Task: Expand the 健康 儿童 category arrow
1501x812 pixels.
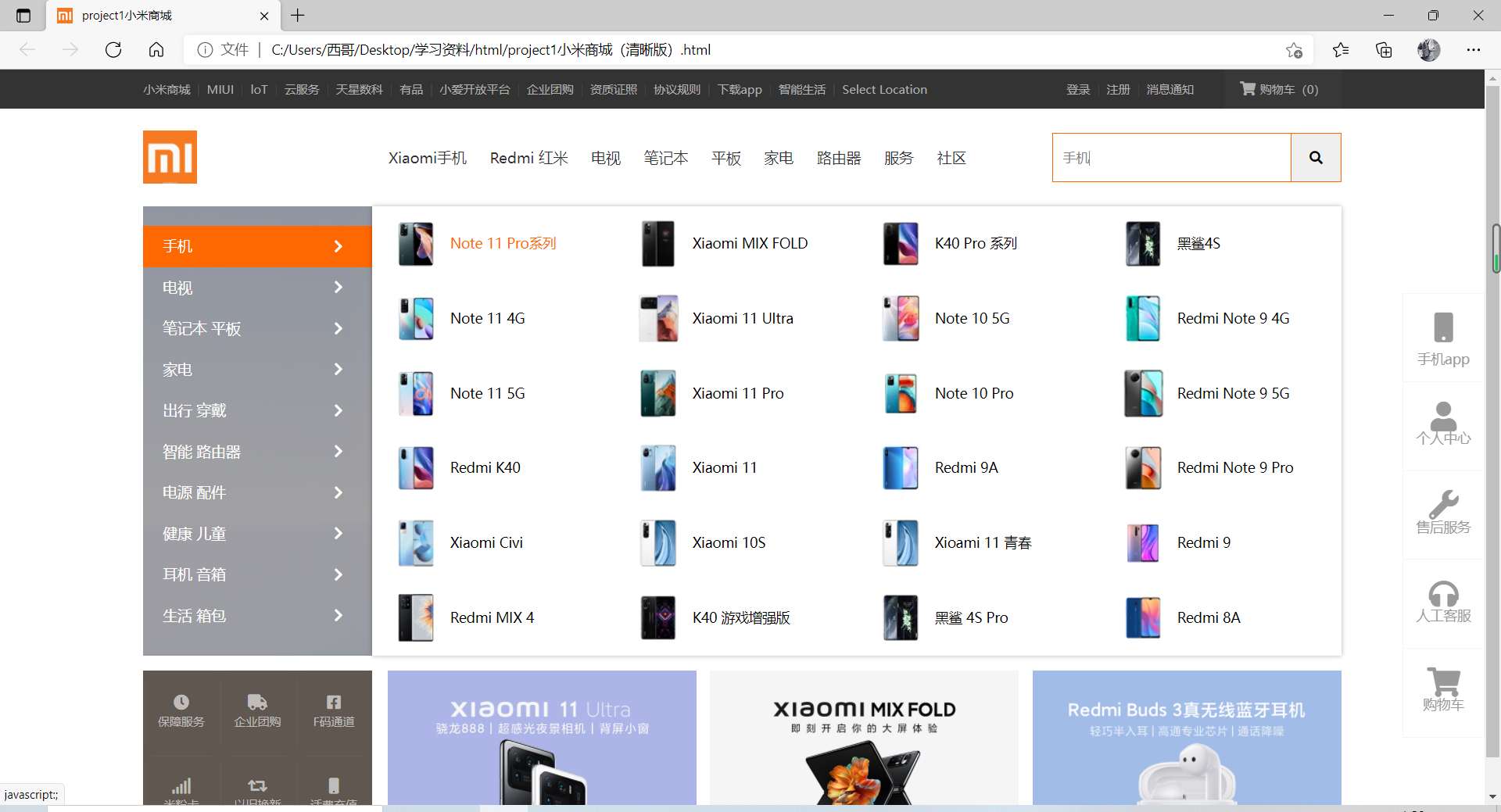Action: pos(339,534)
